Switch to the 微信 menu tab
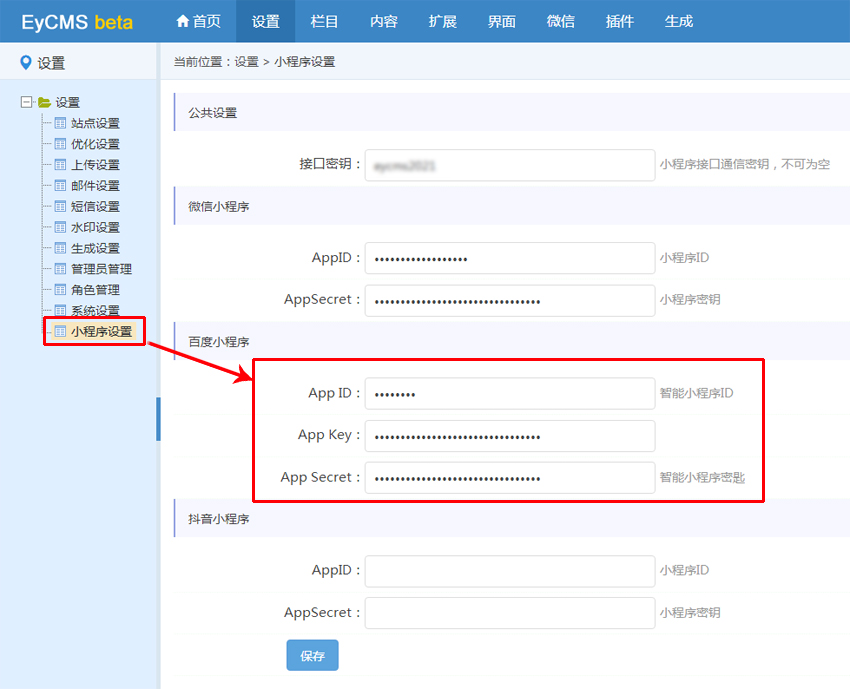The height and width of the screenshot is (689, 850). [x=561, y=21]
